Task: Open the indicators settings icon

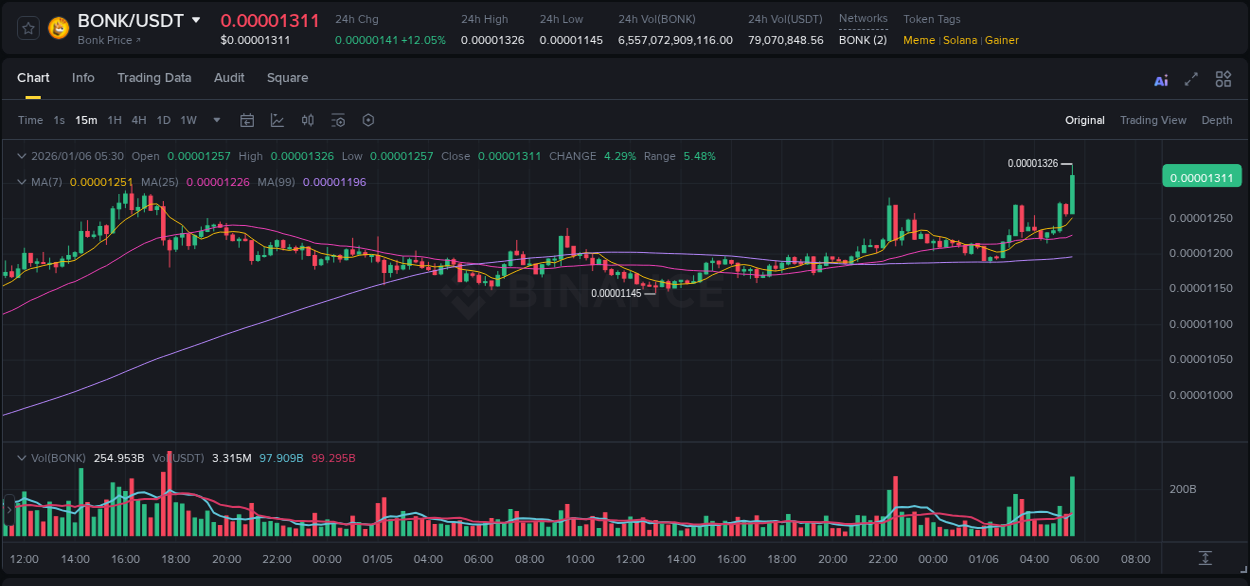Action: tap(338, 120)
